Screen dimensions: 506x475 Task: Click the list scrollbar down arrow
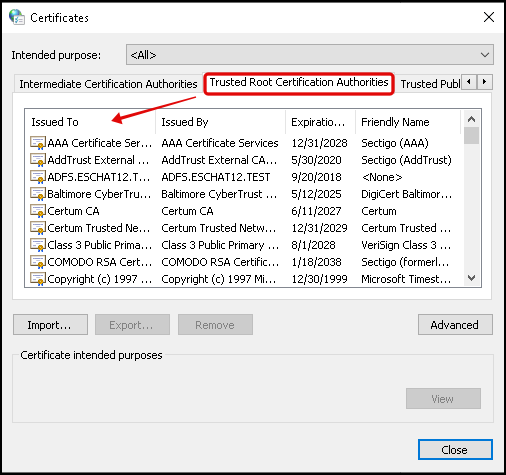click(x=471, y=278)
